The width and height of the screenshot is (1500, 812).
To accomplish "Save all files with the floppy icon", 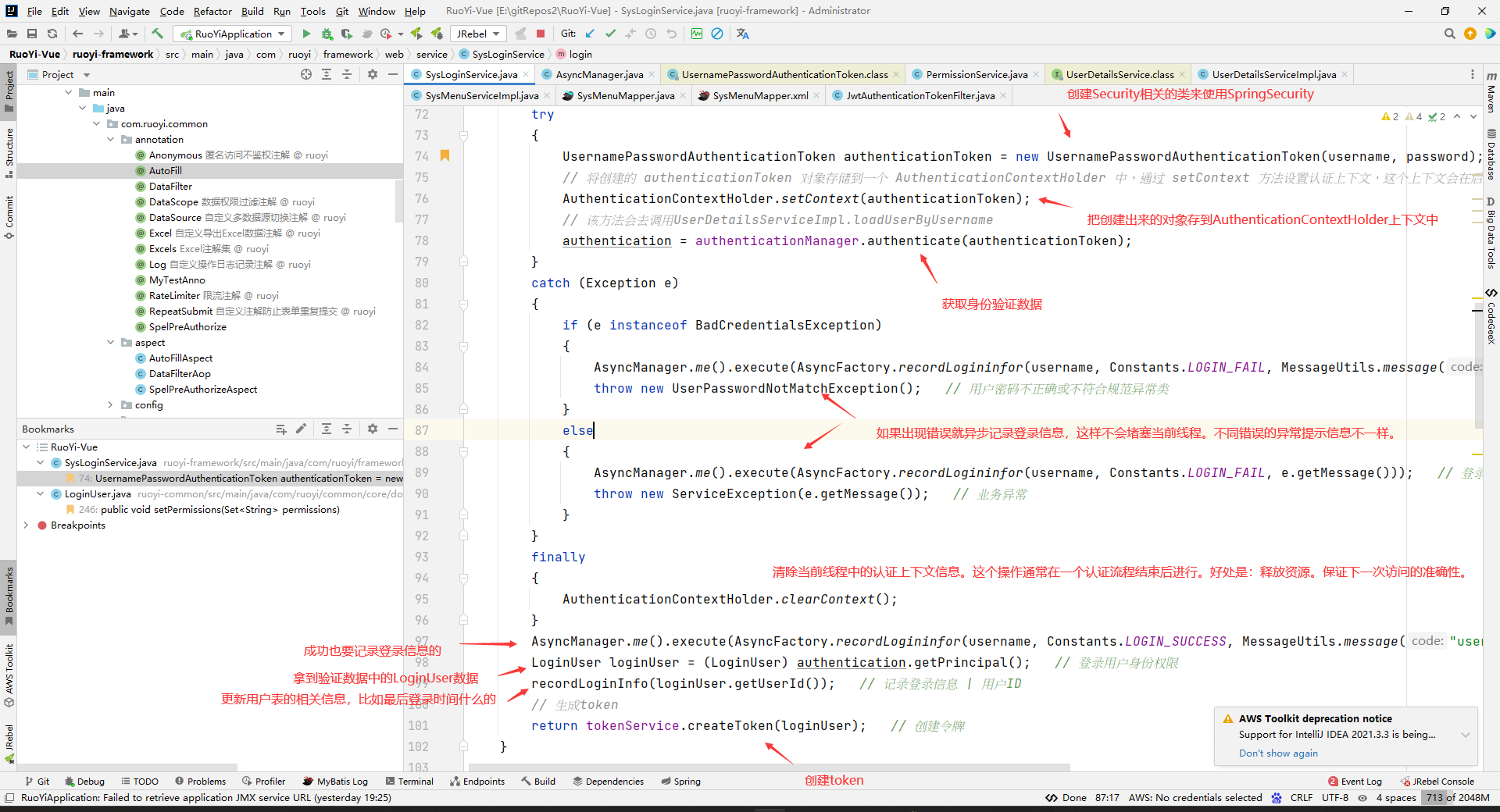I will tap(32, 34).
